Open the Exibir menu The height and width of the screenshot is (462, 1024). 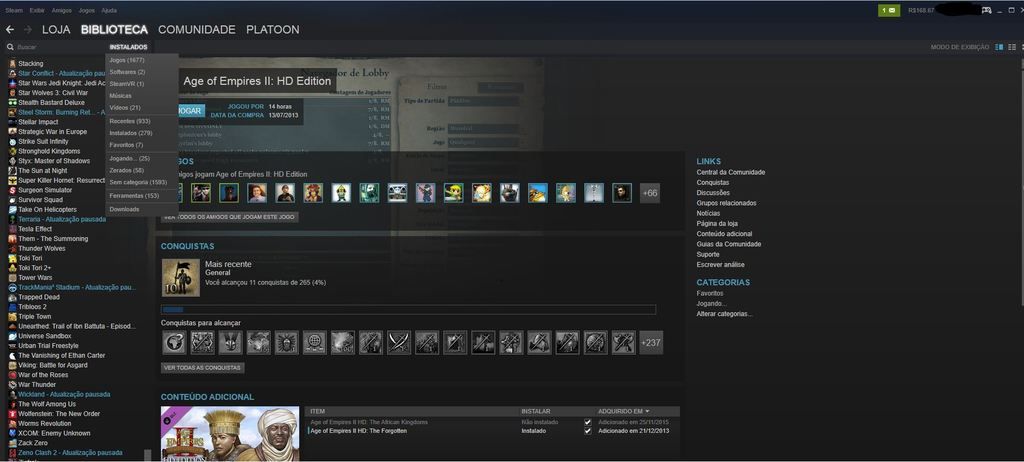click(37, 10)
